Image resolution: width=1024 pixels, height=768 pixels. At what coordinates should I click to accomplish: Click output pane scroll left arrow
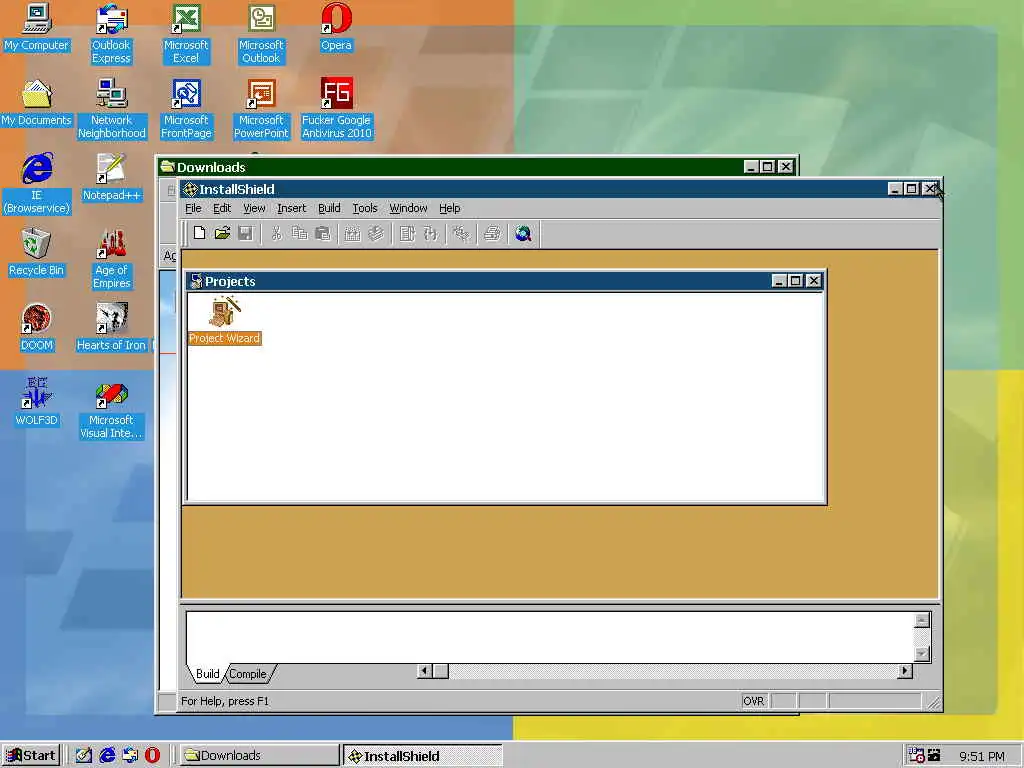(424, 671)
